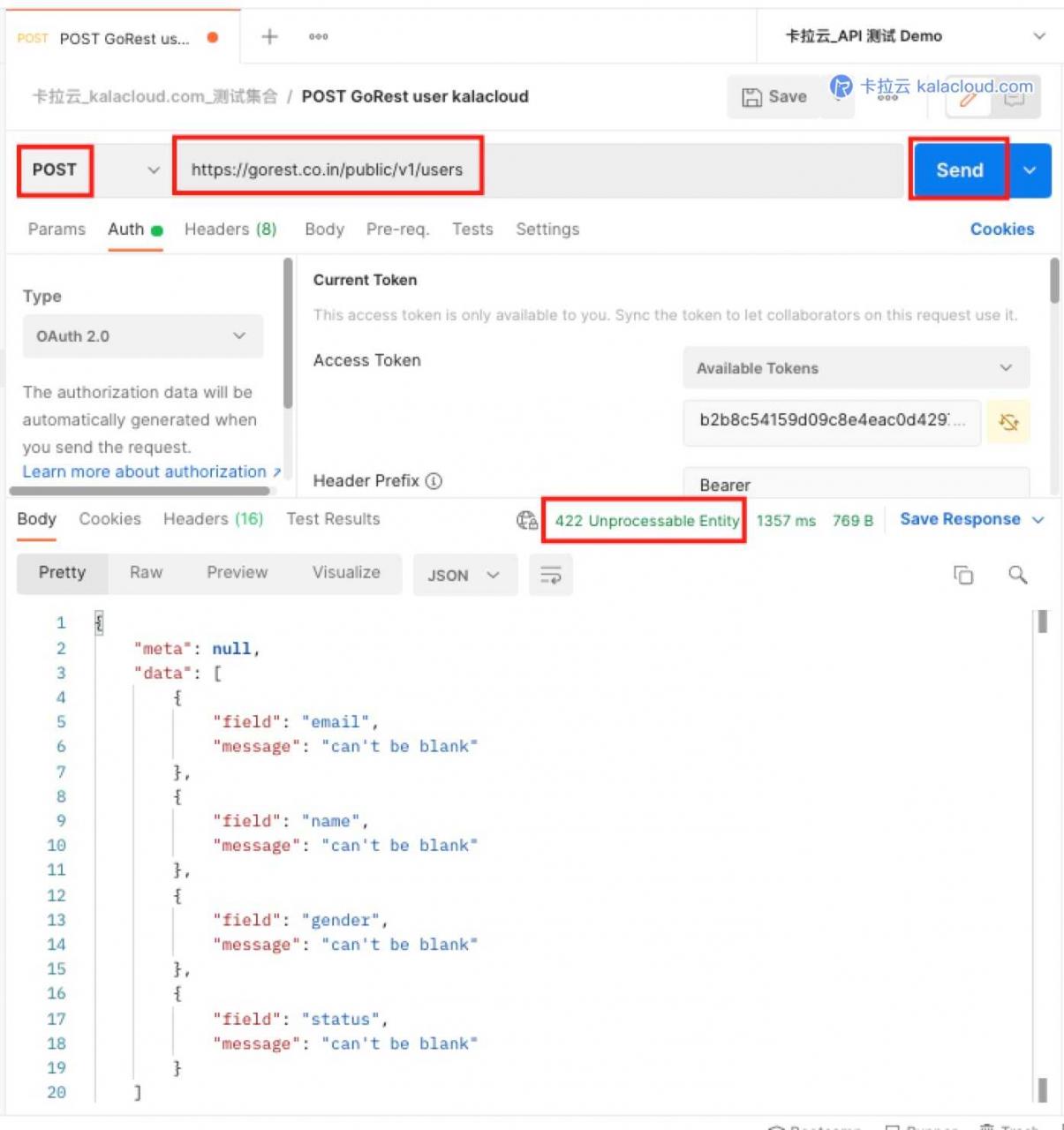Click the "field": "status" line
This screenshot has width=1064, height=1130.
coord(299,1019)
